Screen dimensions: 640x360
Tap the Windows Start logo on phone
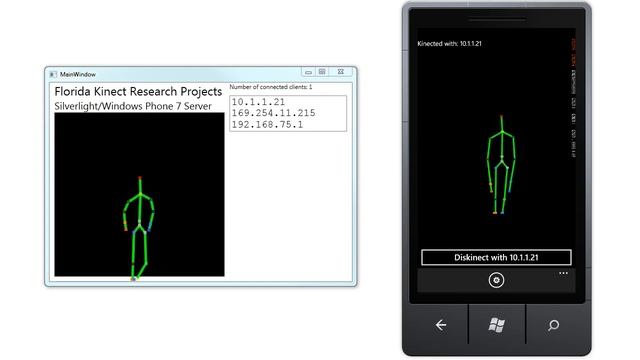[497, 325]
